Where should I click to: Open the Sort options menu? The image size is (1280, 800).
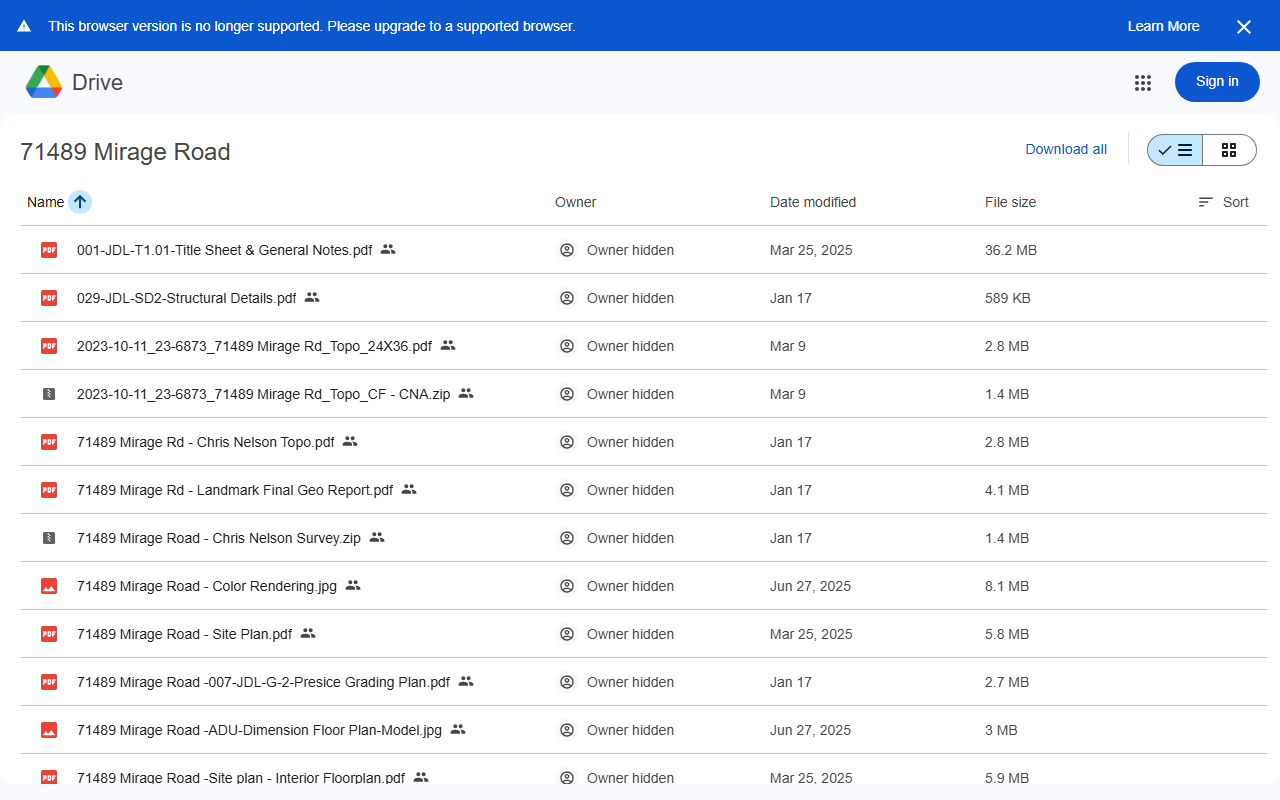coord(1223,202)
